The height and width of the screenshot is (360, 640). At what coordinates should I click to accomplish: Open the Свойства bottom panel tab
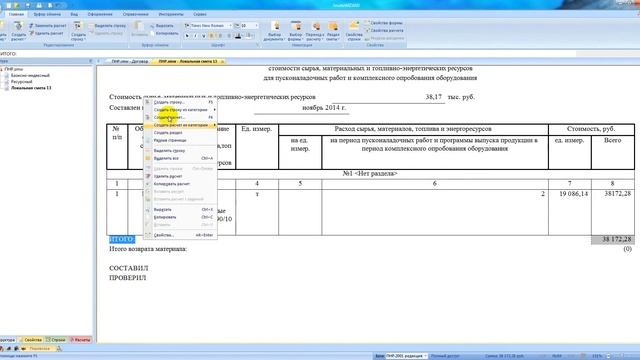31,340
